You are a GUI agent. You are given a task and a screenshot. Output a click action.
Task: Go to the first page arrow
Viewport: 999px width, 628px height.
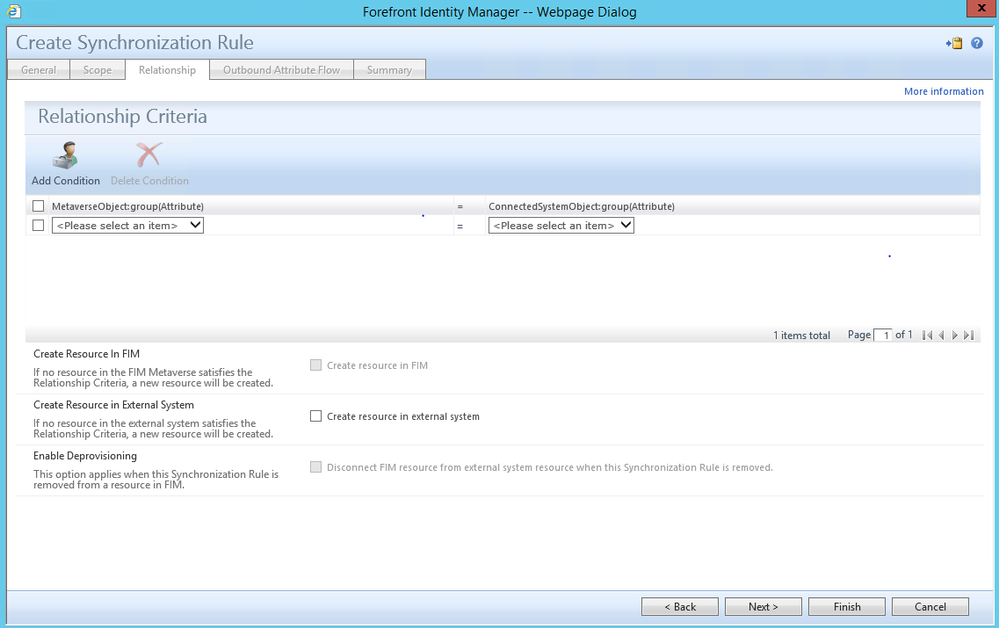928,335
